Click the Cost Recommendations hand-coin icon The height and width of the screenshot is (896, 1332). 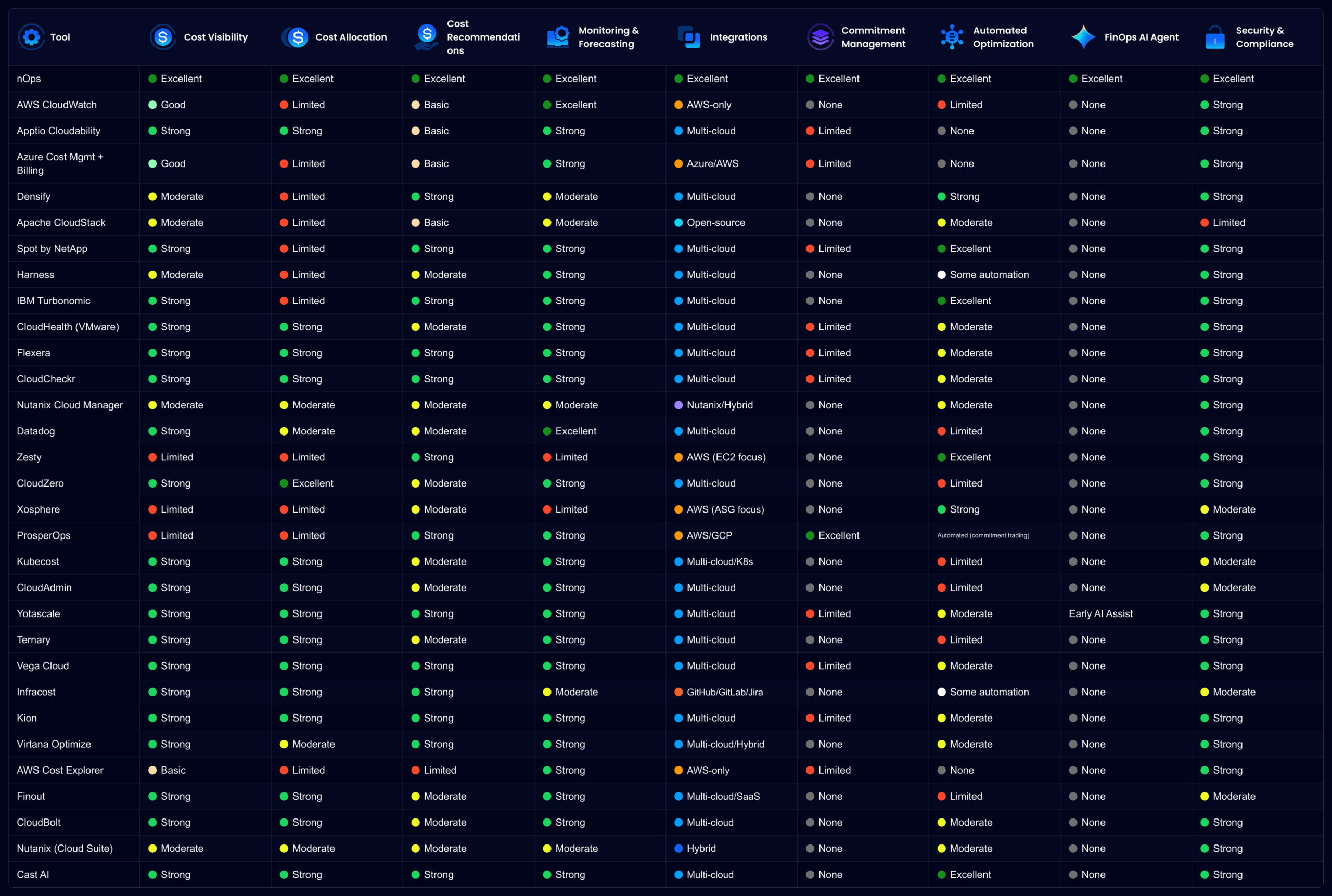tap(426, 37)
